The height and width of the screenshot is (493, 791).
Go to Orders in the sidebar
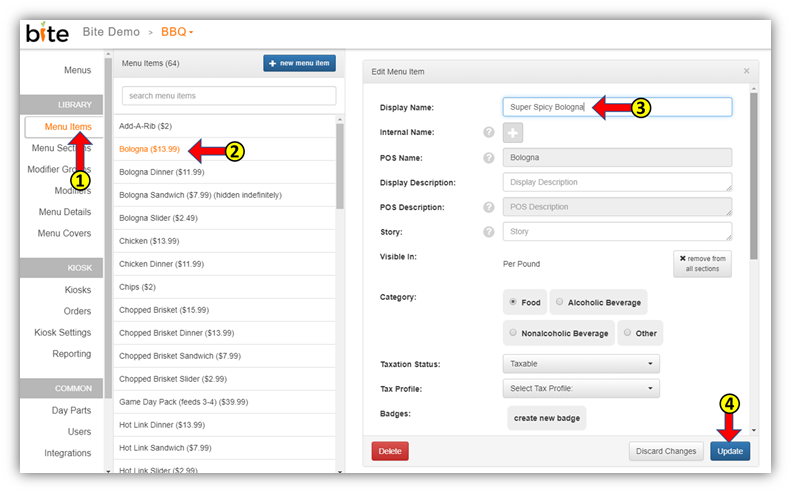[x=77, y=311]
